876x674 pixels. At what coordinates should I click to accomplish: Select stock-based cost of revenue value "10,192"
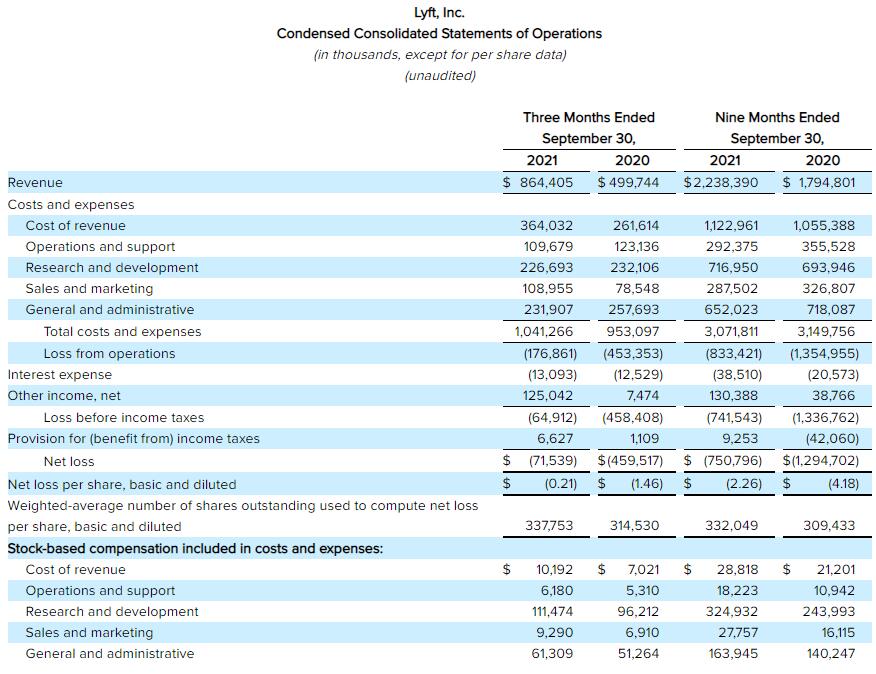click(555, 569)
